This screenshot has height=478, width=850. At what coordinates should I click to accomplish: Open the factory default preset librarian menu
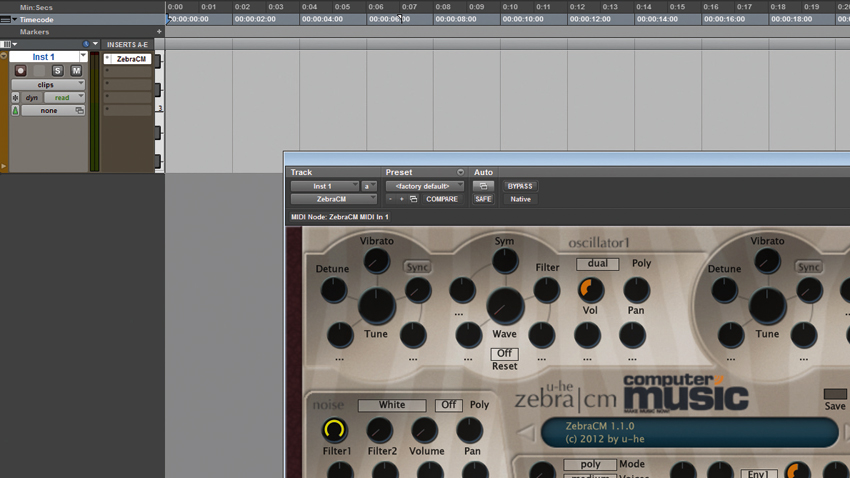[x=424, y=186]
